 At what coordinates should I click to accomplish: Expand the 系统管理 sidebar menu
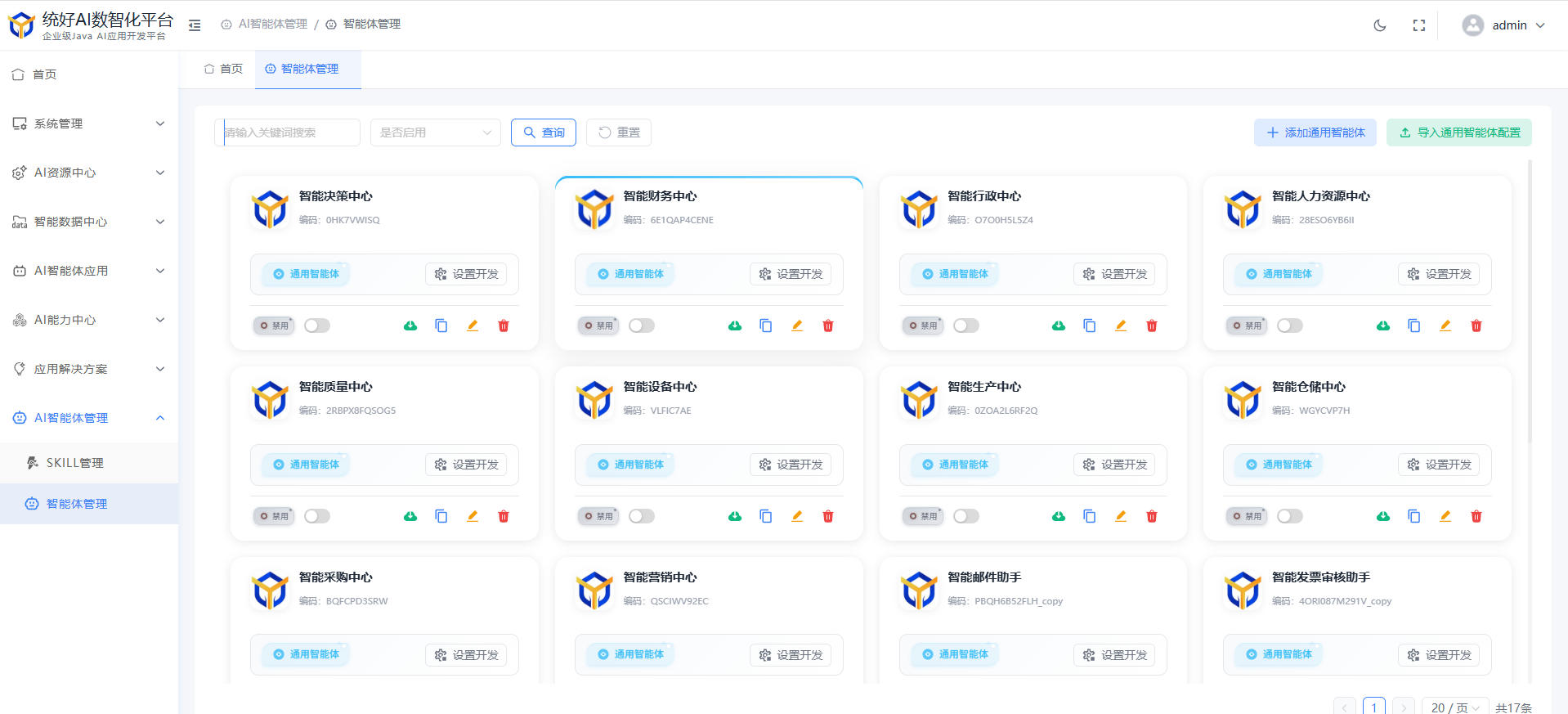click(x=89, y=123)
